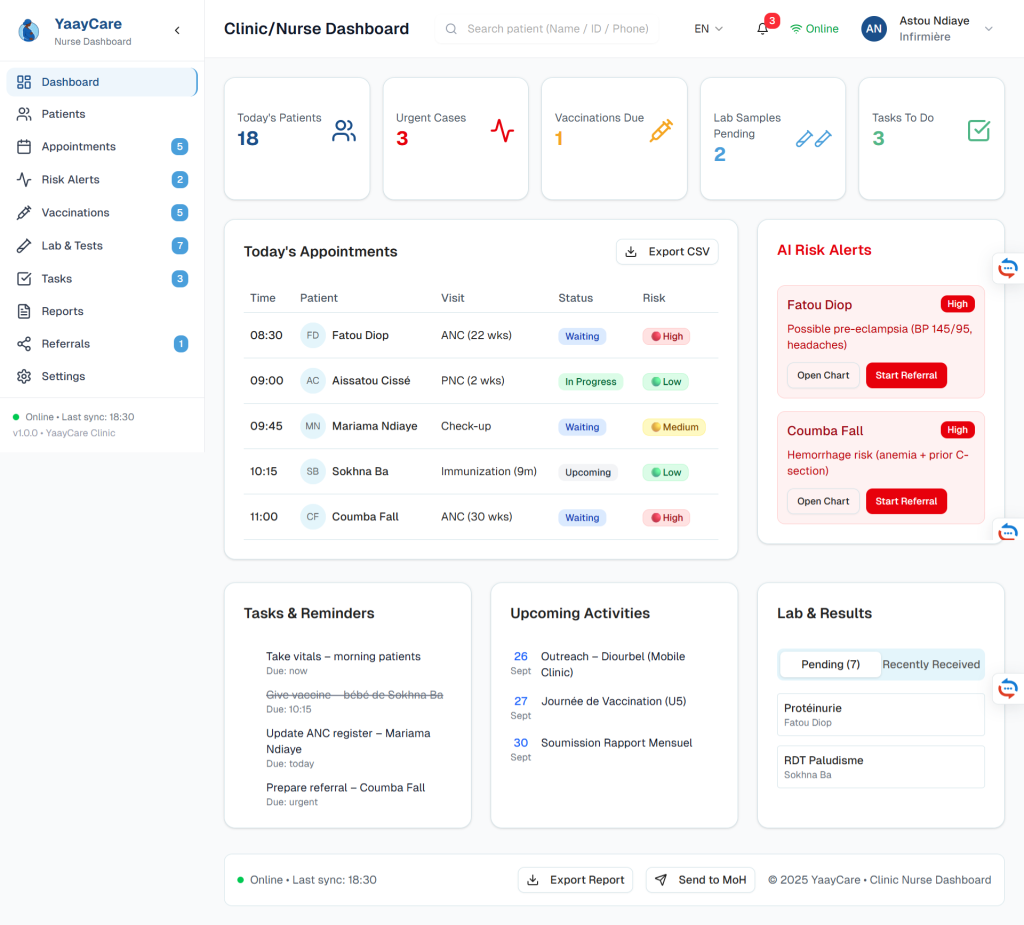Click the Lab Samples test tube icon

pos(813,139)
